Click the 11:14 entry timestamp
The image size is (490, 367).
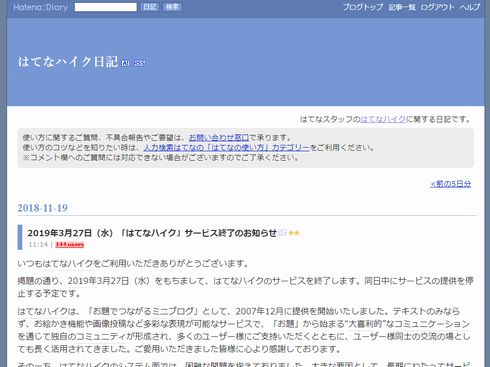coord(38,244)
